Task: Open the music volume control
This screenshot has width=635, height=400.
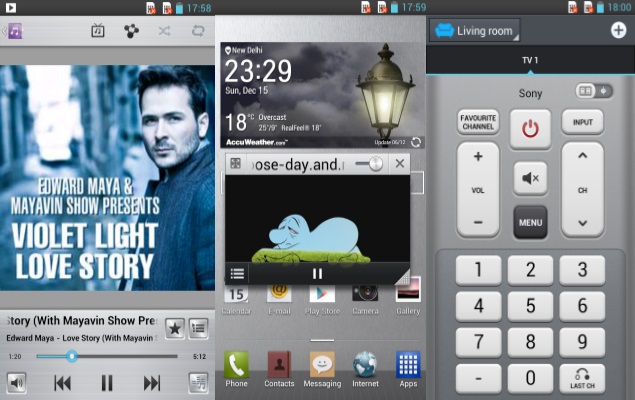Action: coord(16,383)
